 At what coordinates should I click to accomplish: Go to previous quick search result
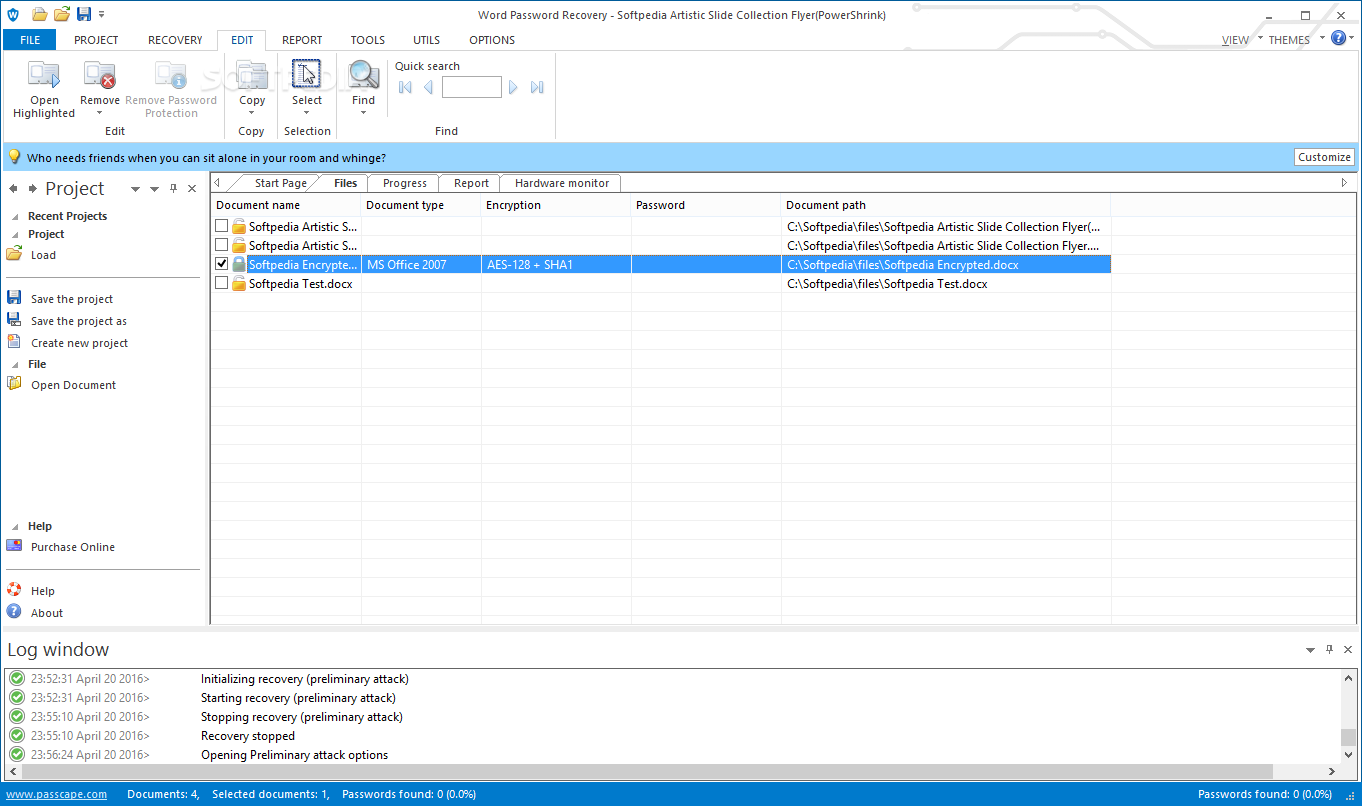[x=428, y=87]
